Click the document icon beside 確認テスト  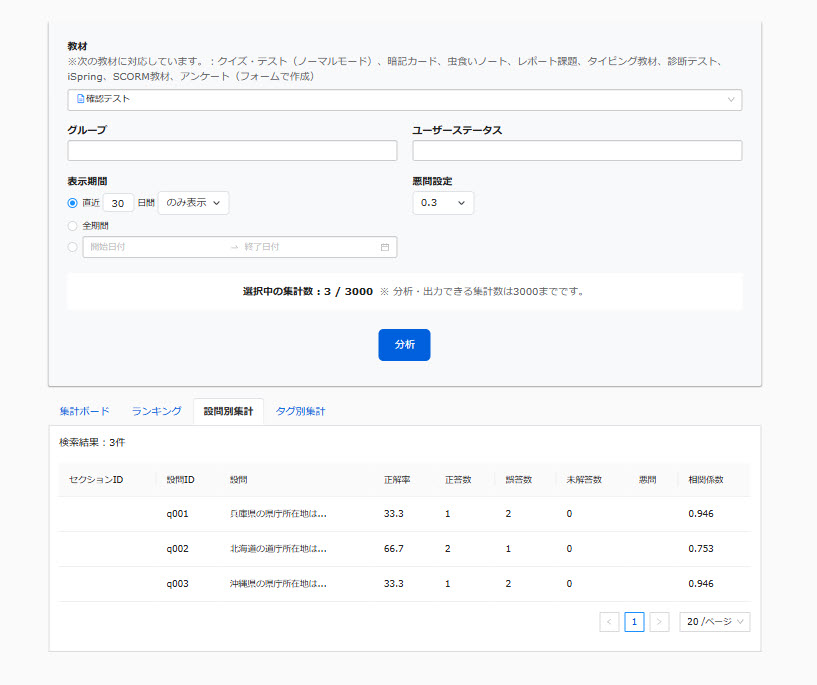click(x=80, y=99)
